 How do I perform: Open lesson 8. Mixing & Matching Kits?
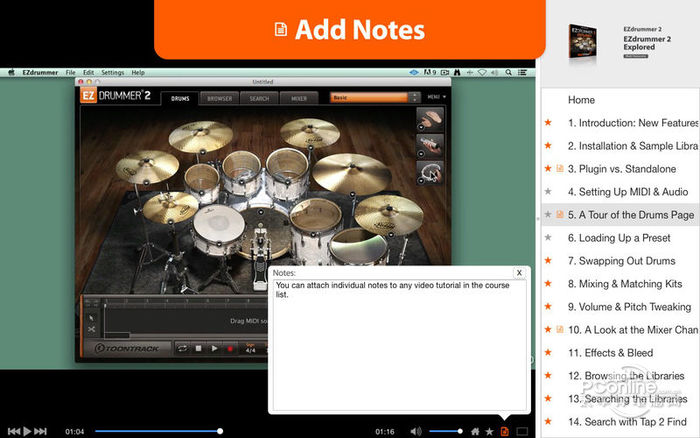click(x=625, y=284)
